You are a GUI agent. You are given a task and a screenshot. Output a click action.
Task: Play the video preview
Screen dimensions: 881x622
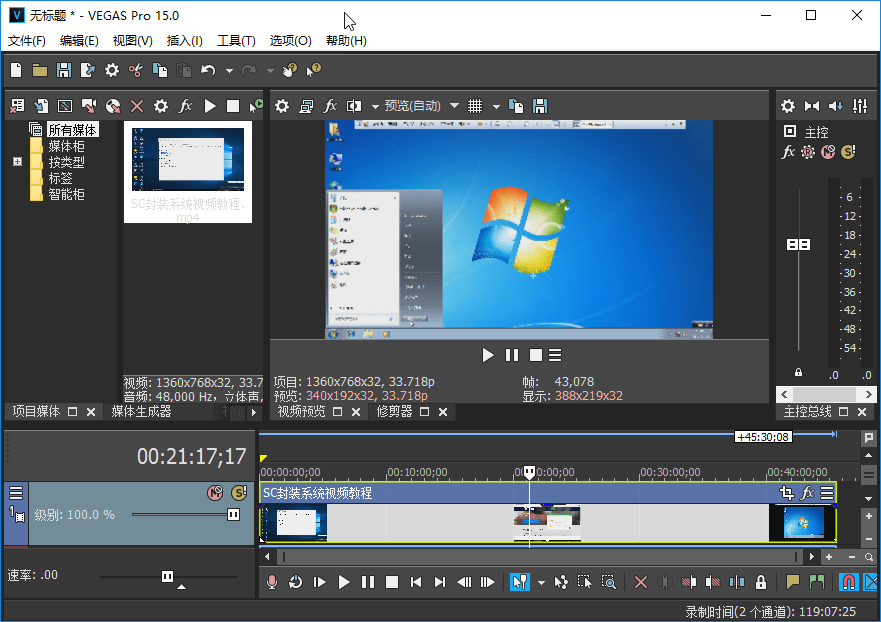pos(488,355)
